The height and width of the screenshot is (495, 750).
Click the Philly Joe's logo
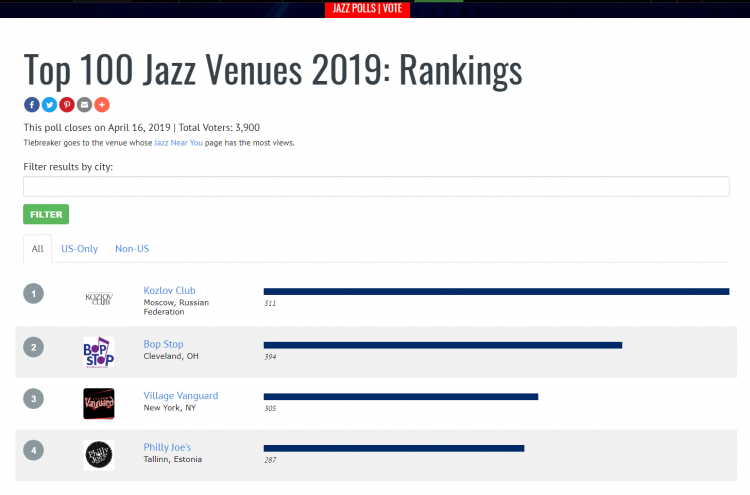[99, 455]
